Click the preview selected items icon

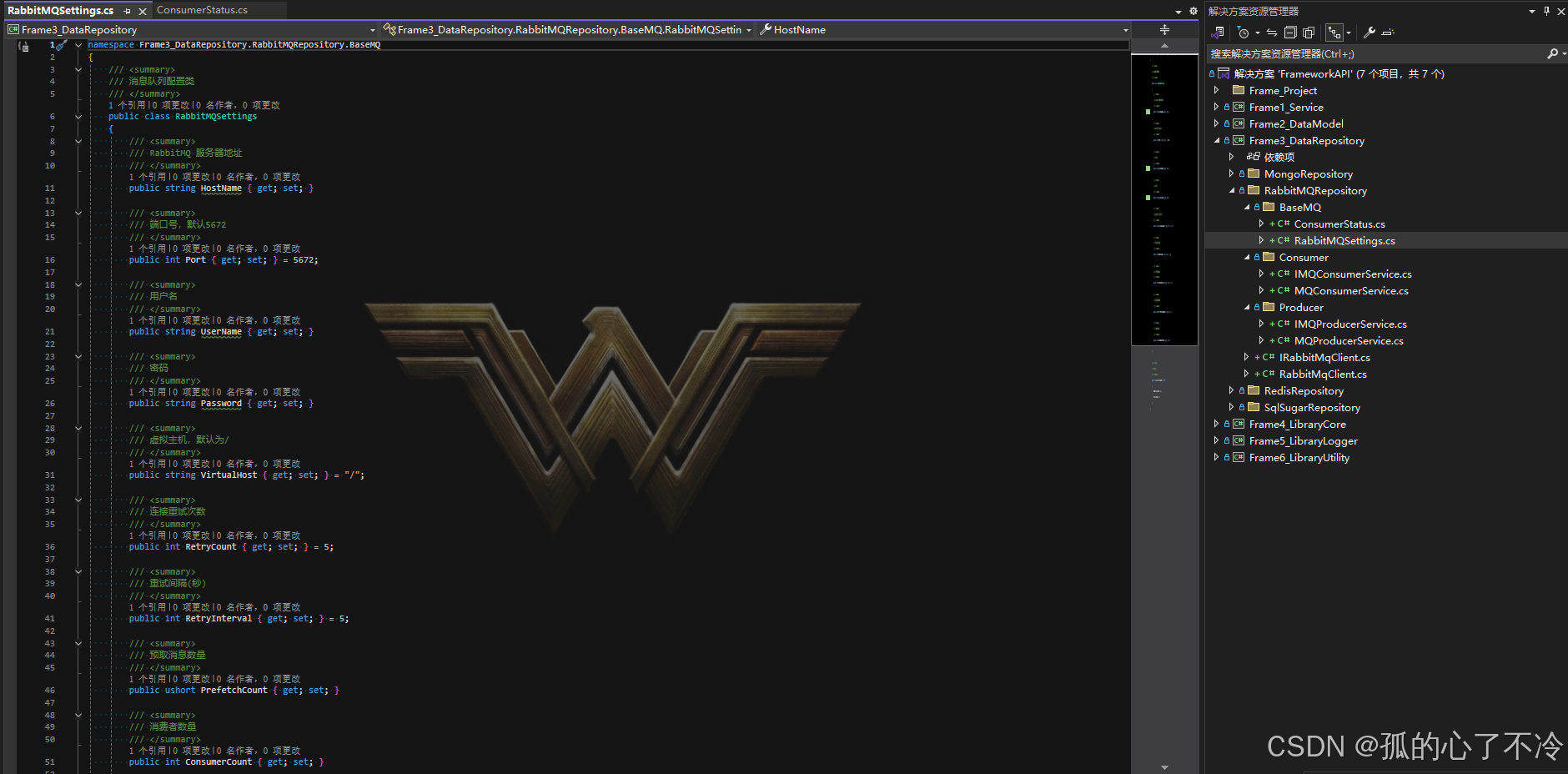click(x=1388, y=33)
